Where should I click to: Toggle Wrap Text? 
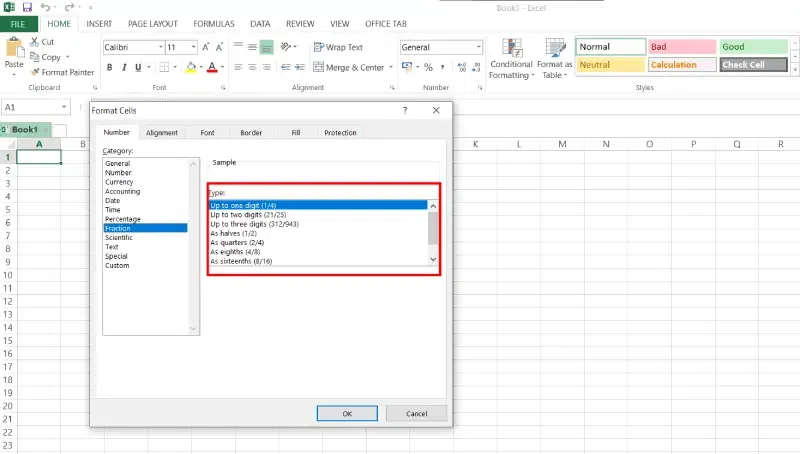(x=338, y=47)
